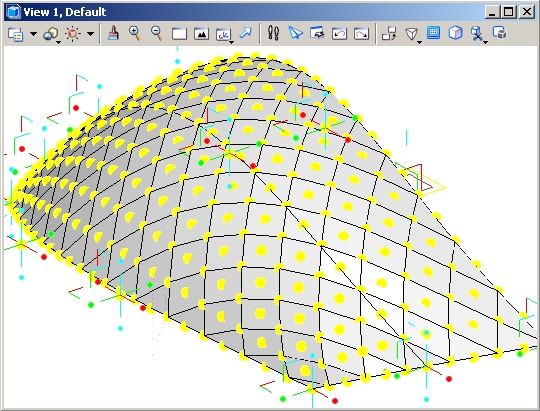Click the Navigate View icon

pos(317,33)
